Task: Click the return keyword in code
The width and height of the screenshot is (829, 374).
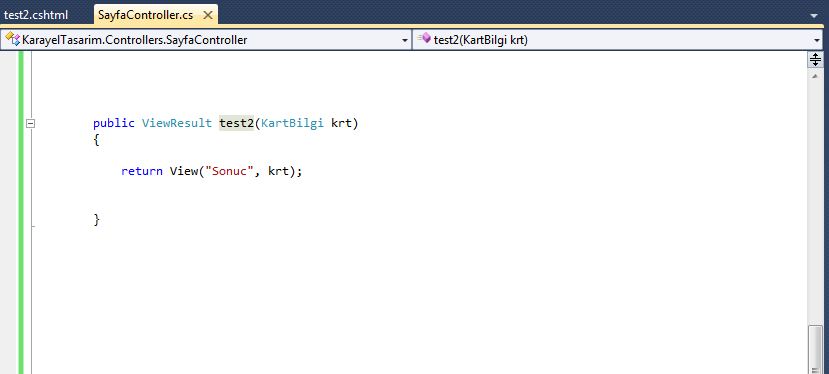Action: tap(142, 171)
